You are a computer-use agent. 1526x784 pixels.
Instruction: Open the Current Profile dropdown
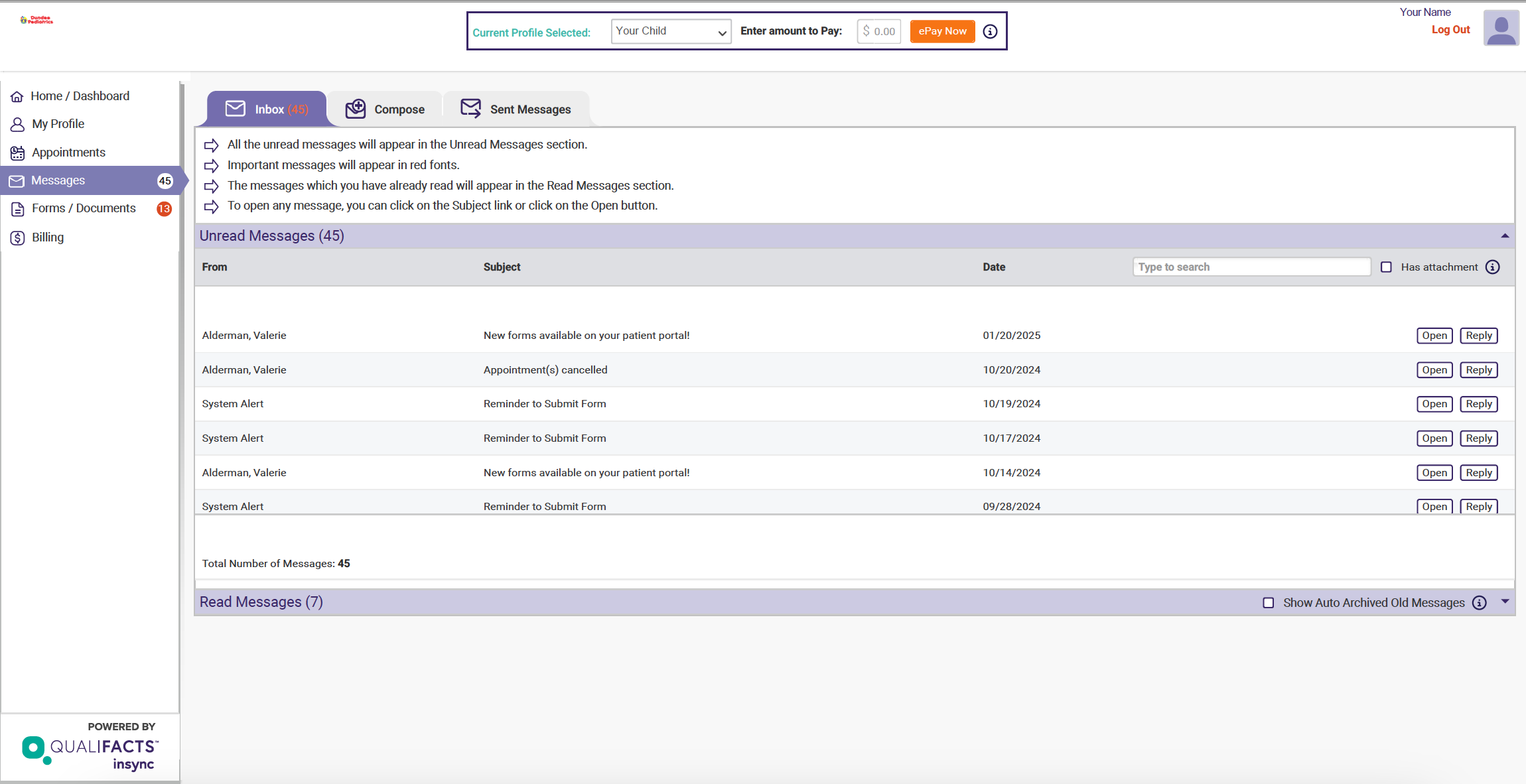[x=670, y=31]
